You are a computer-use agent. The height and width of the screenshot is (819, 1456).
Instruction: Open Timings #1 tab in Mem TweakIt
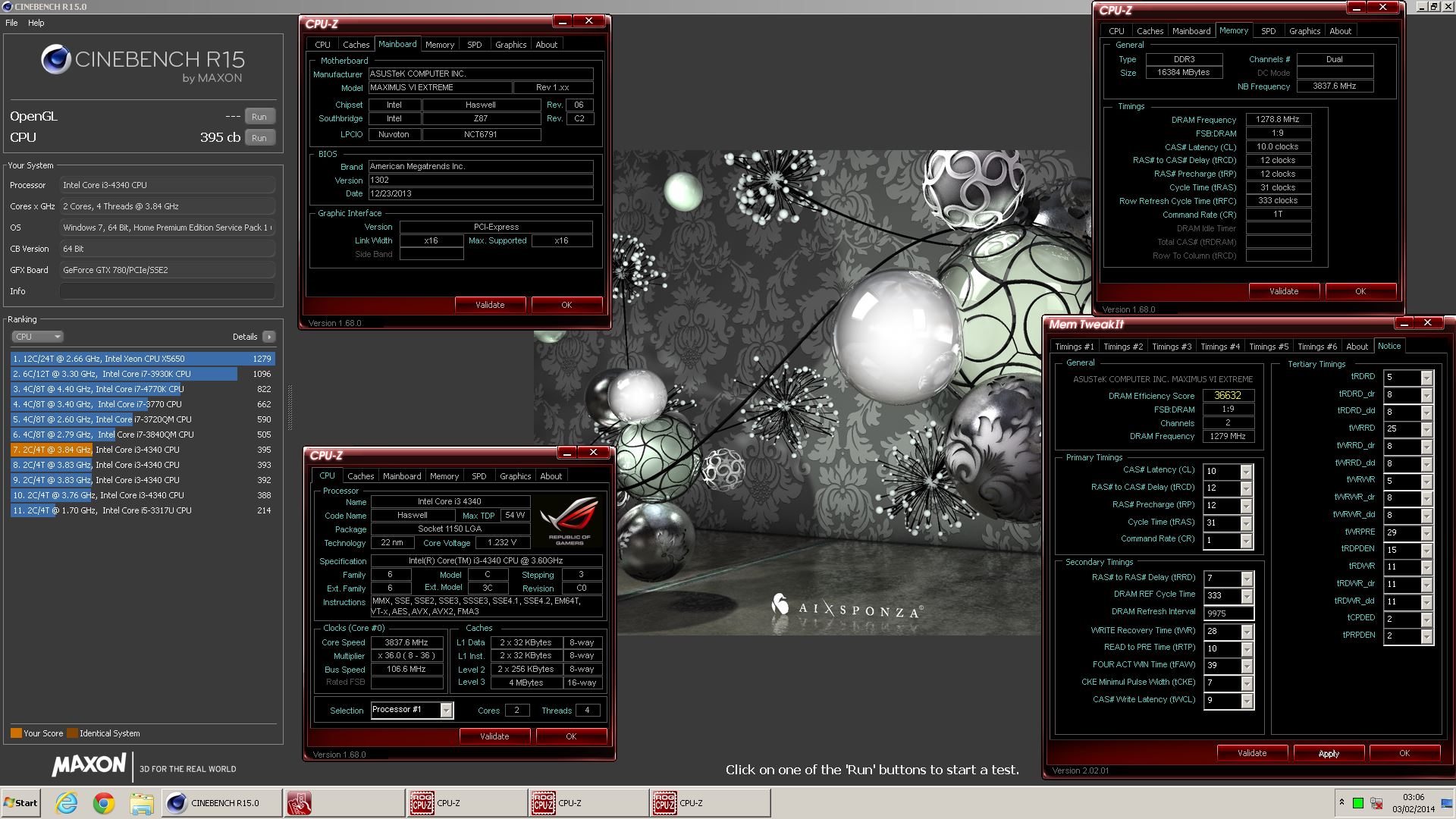point(1074,347)
